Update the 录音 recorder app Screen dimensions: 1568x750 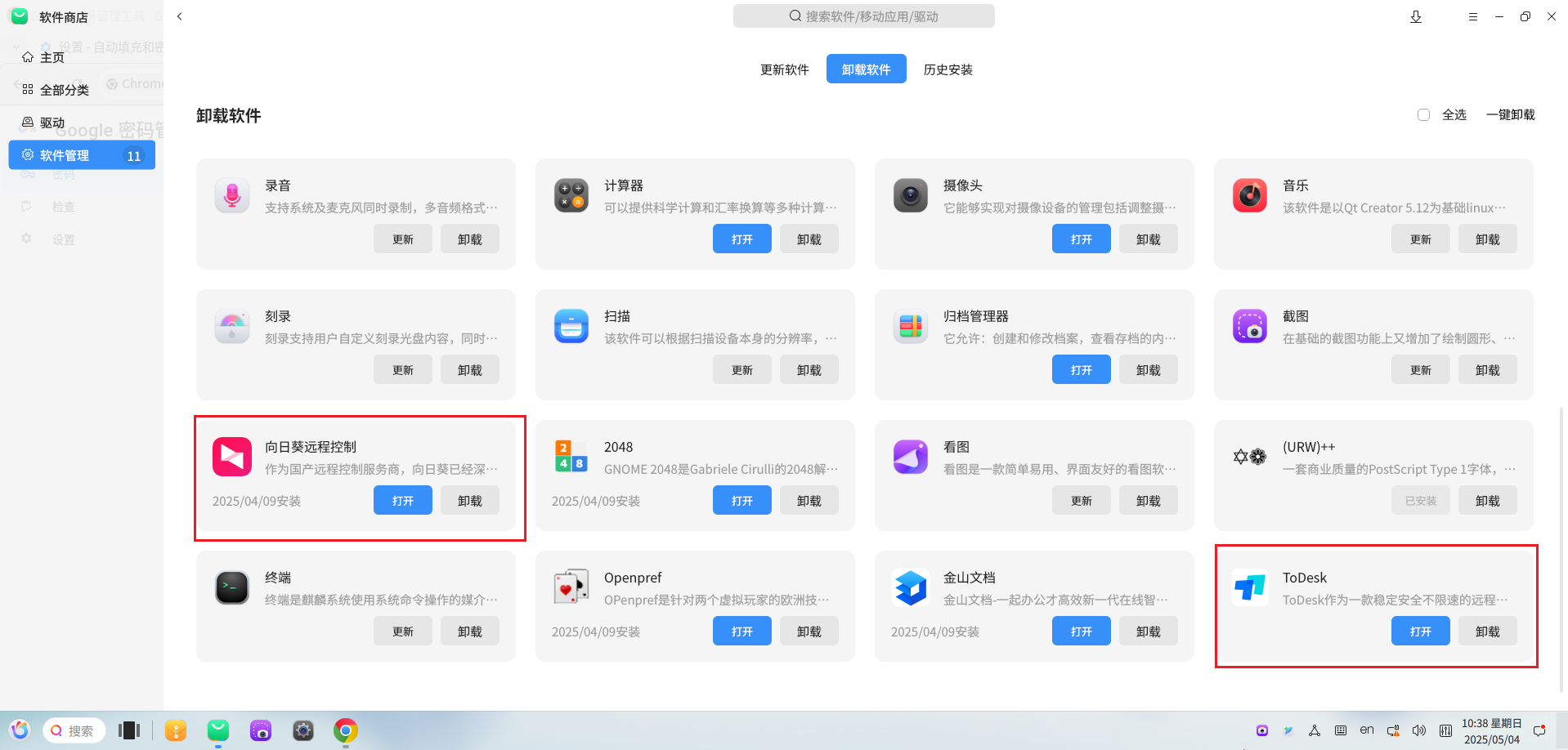pos(402,239)
